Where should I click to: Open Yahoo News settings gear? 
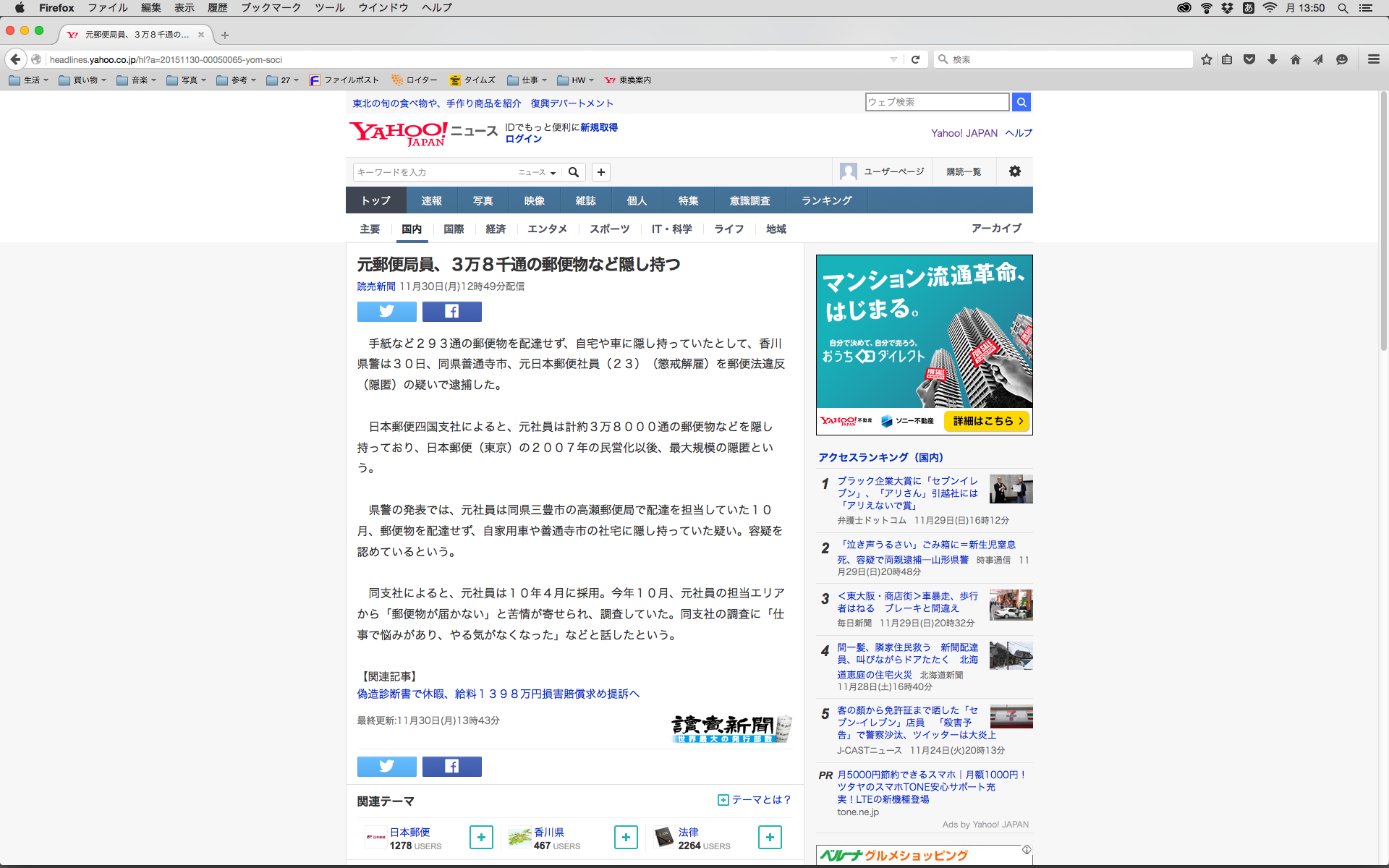[1014, 171]
